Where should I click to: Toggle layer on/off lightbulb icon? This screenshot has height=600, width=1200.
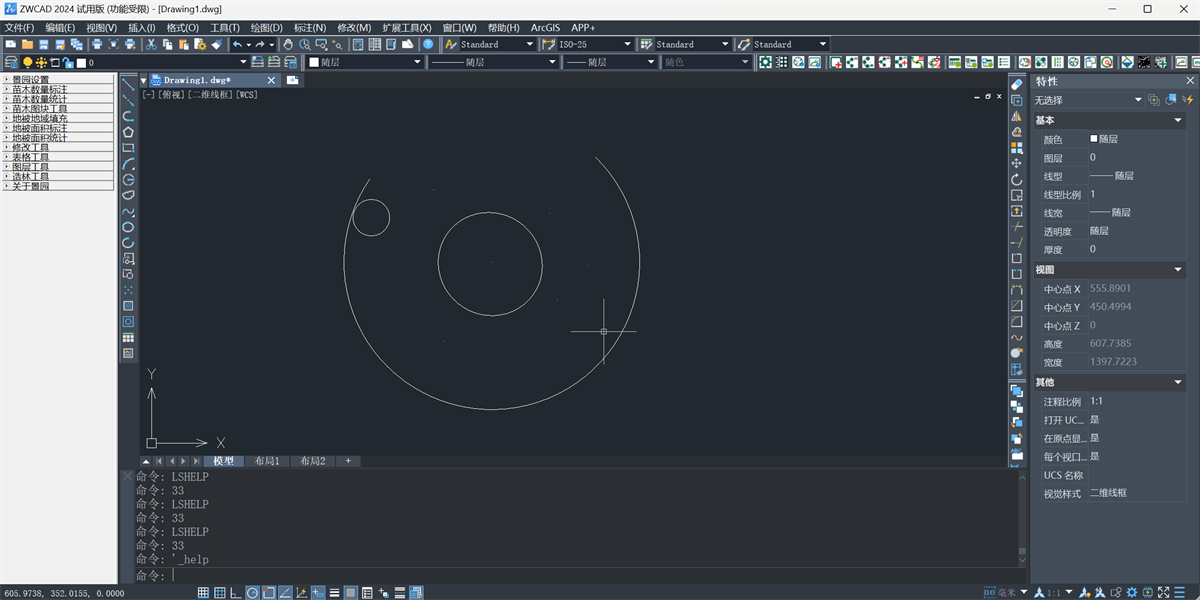click(x=27, y=62)
